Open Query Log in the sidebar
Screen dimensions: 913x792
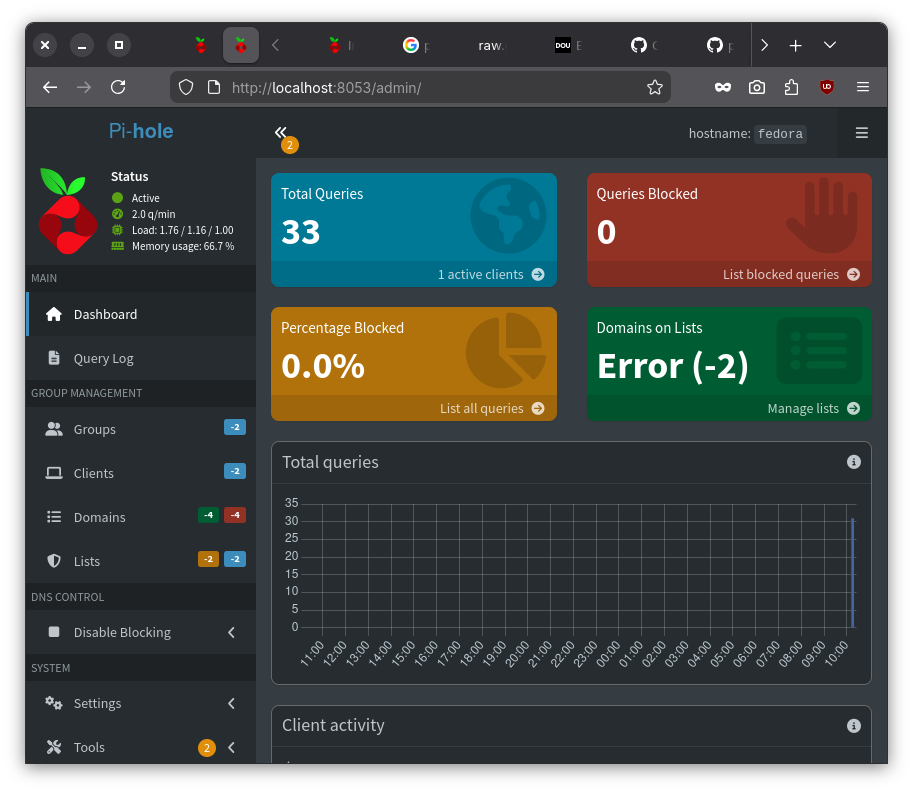(103, 359)
